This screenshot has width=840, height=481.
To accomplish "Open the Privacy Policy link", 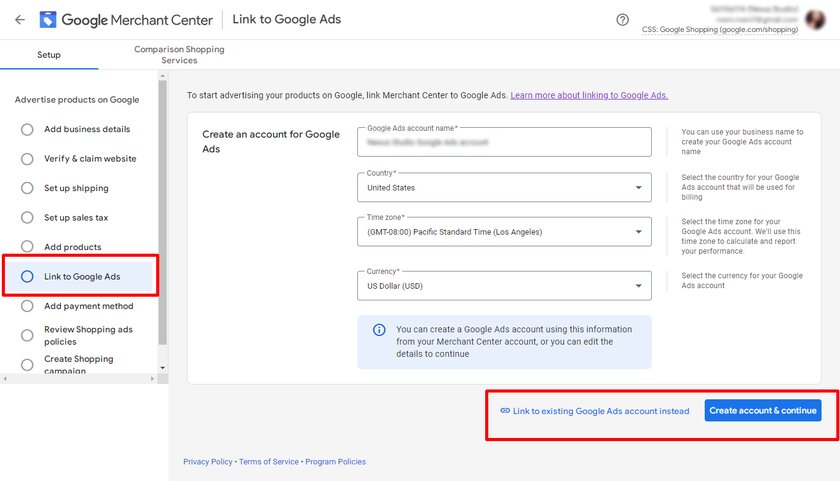I will pyautogui.click(x=208, y=462).
